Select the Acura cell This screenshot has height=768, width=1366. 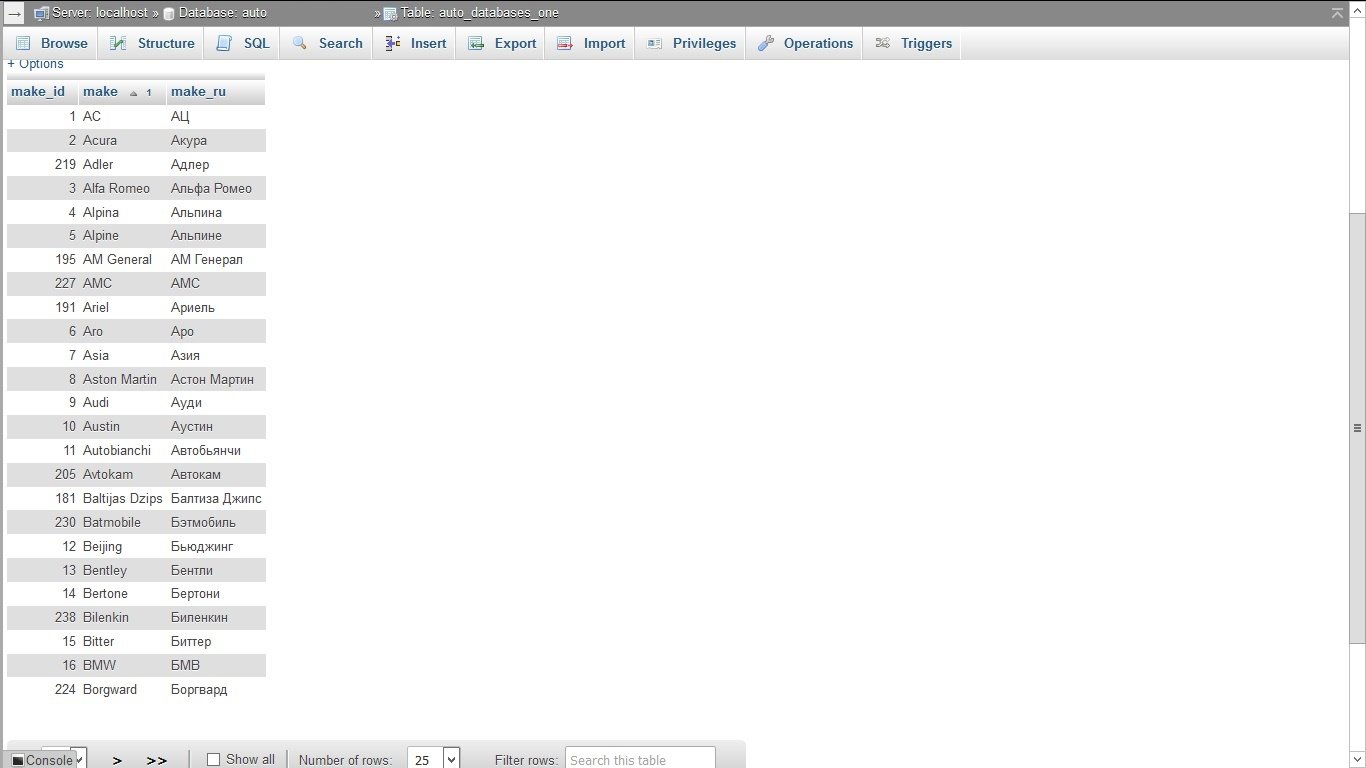[x=122, y=141]
